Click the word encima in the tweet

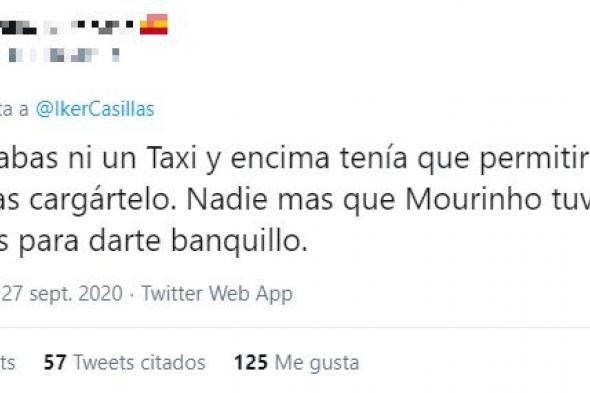pos(280,158)
